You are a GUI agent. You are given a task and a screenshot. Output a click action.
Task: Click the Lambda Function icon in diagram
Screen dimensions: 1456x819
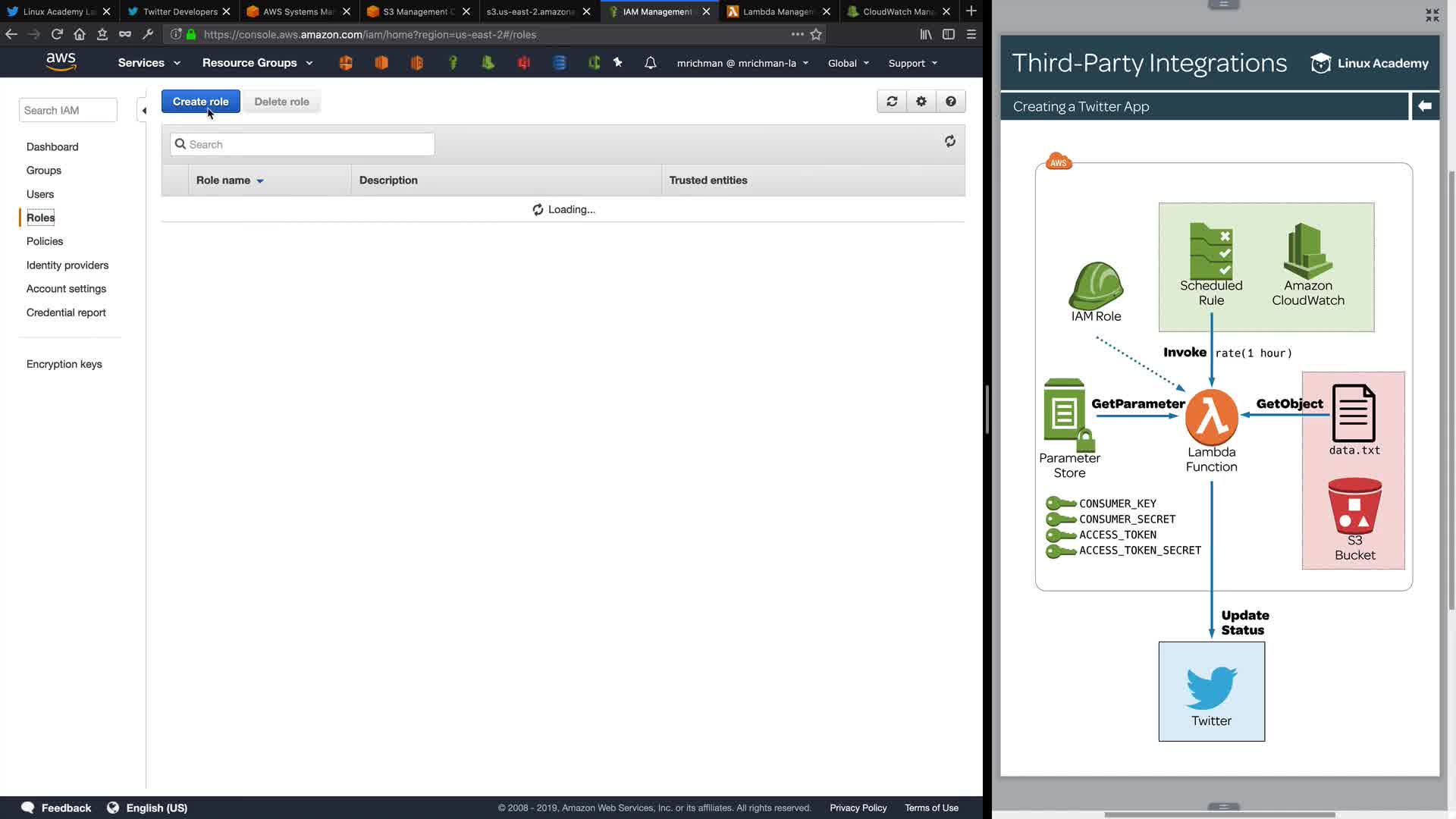pos(1211,417)
